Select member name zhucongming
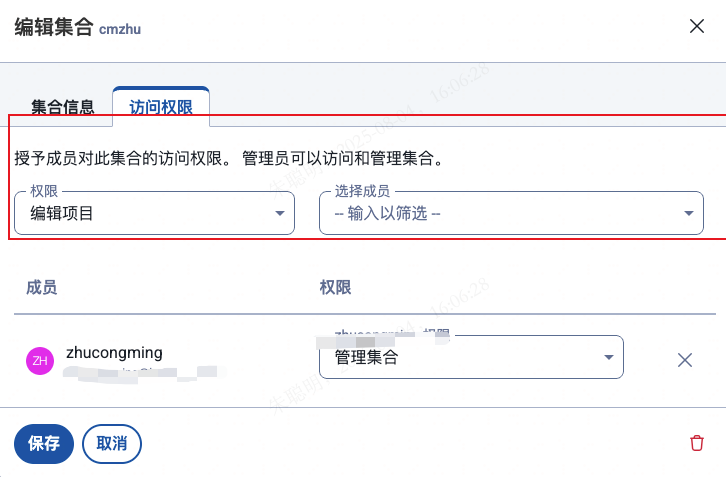 [x=113, y=352]
